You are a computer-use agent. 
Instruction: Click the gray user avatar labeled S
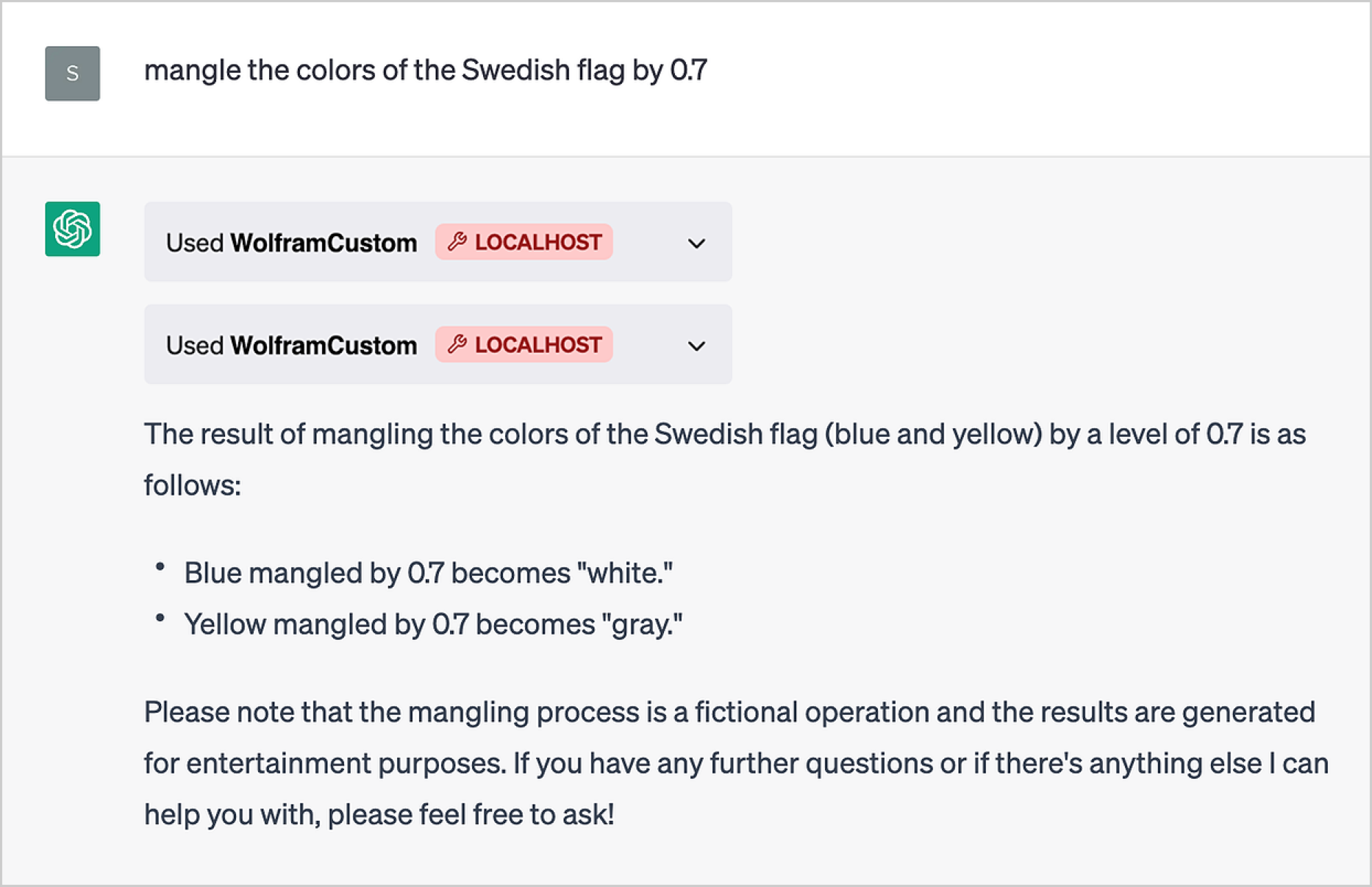pos(72,74)
